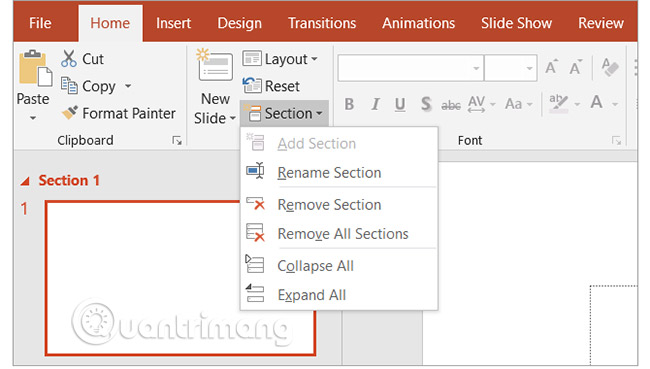Open the Copy dropdown arrow
This screenshot has width=650, height=369.
pos(128,86)
